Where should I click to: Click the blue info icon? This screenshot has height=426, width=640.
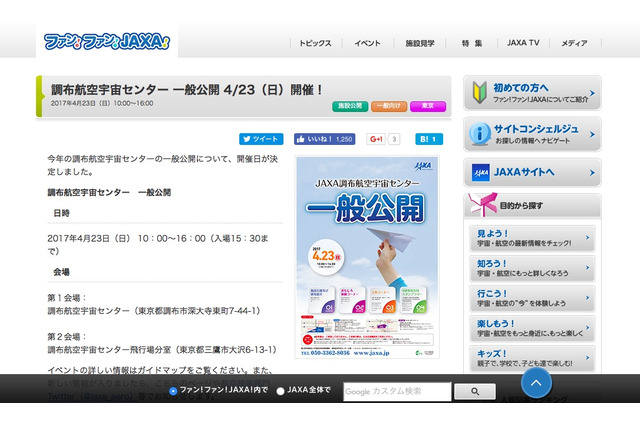480,133
